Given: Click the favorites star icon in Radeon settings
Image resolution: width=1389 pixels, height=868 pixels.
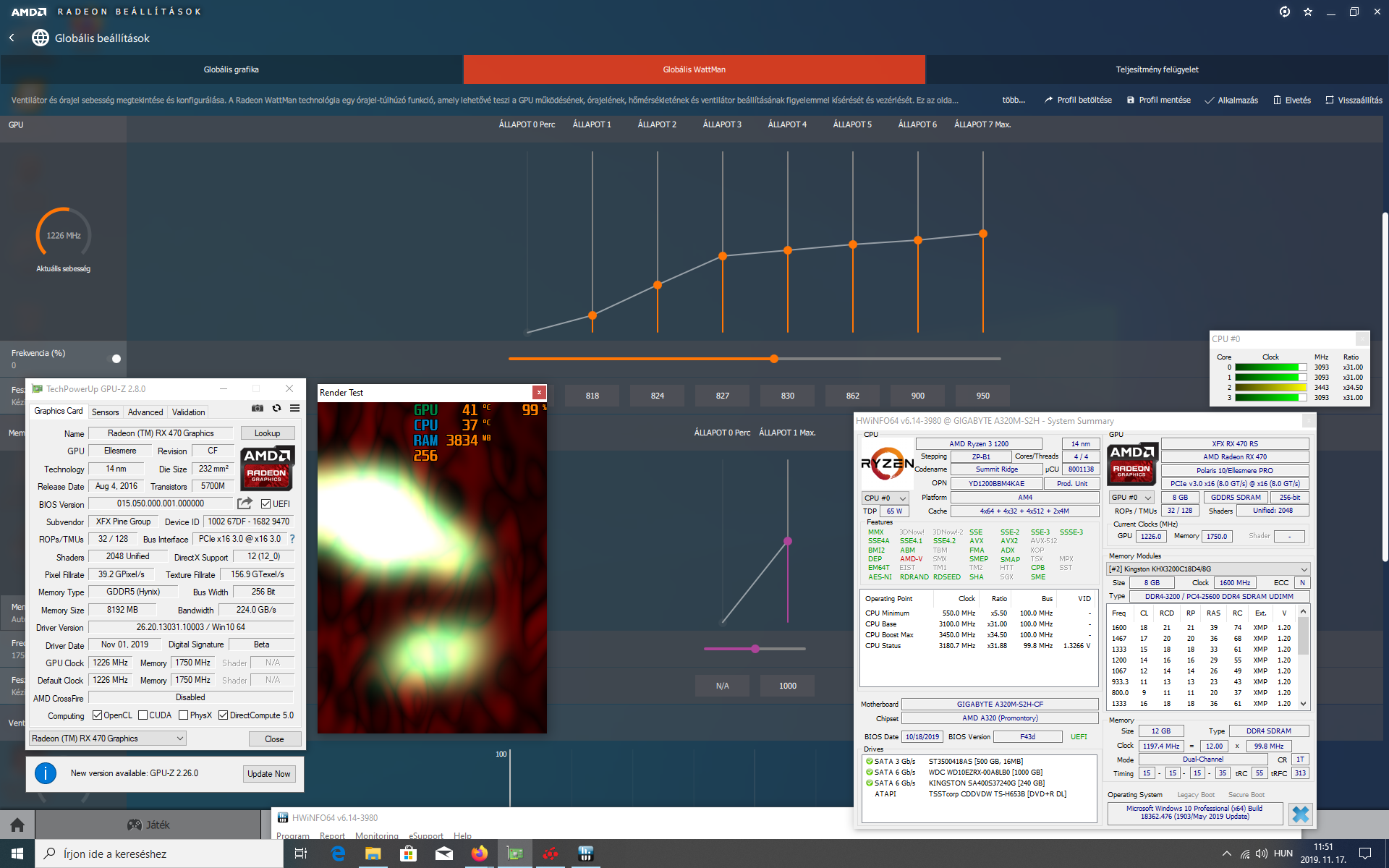Looking at the screenshot, I should click(1308, 12).
